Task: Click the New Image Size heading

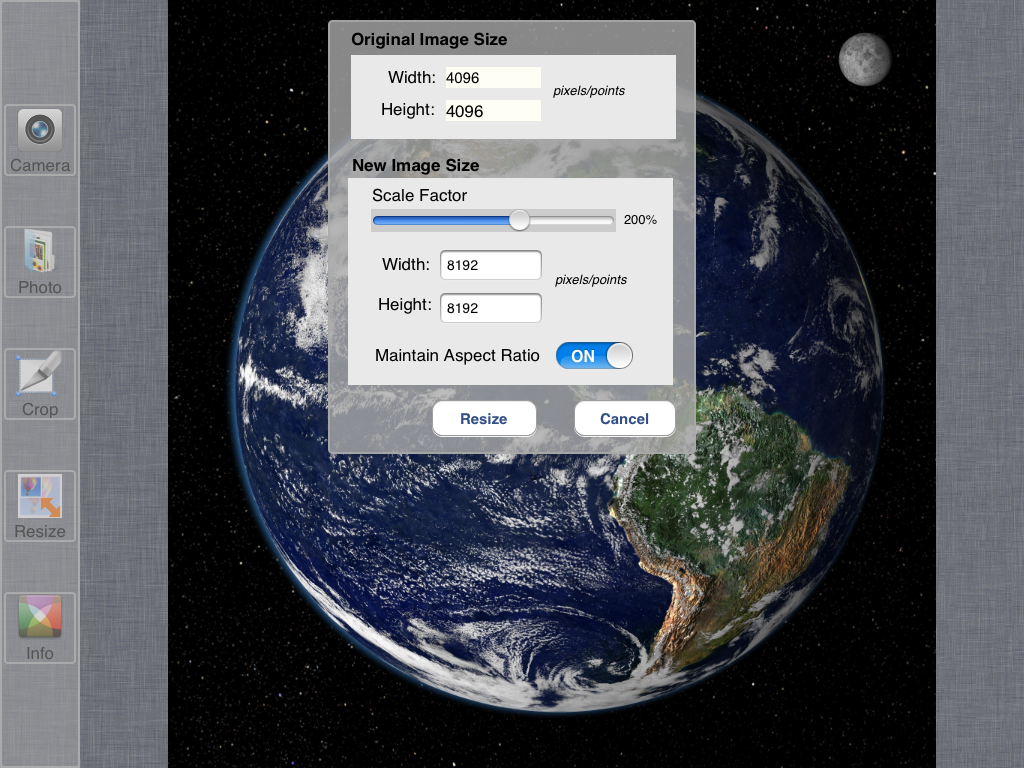Action: click(415, 165)
